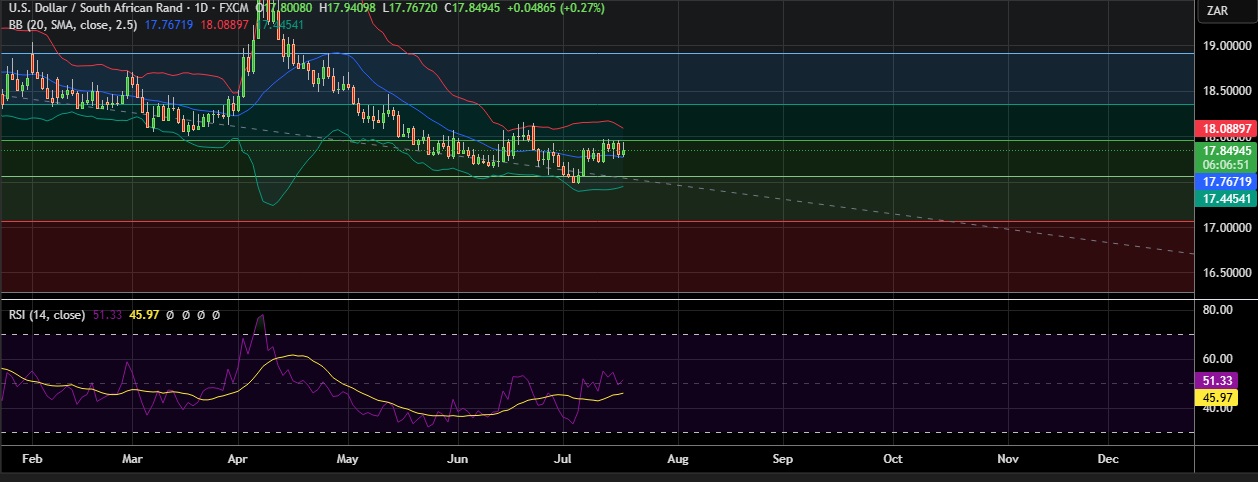The width and height of the screenshot is (1258, 482).
Task: Click the 80.00 RSI scale label
Action: click(1217, 310)
